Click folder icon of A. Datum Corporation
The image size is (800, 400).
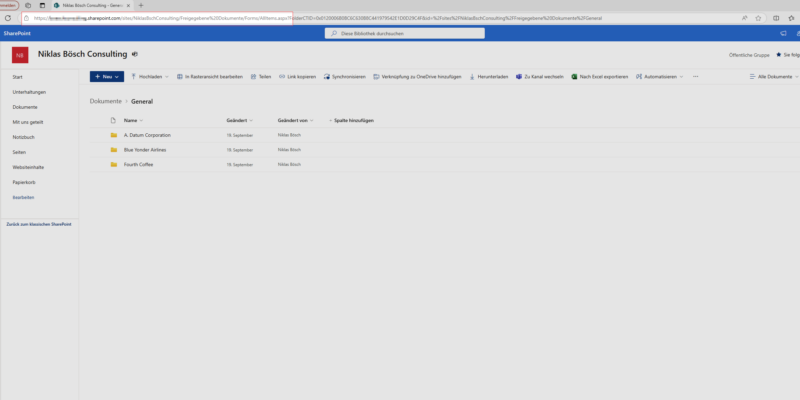coord(114,135)
